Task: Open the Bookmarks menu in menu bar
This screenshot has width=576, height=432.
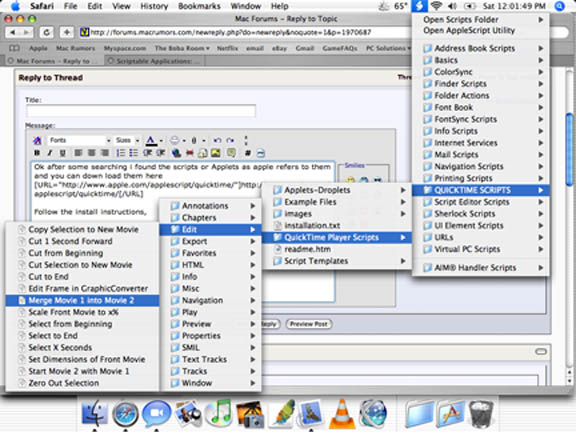Action: (x=199, y=6)
